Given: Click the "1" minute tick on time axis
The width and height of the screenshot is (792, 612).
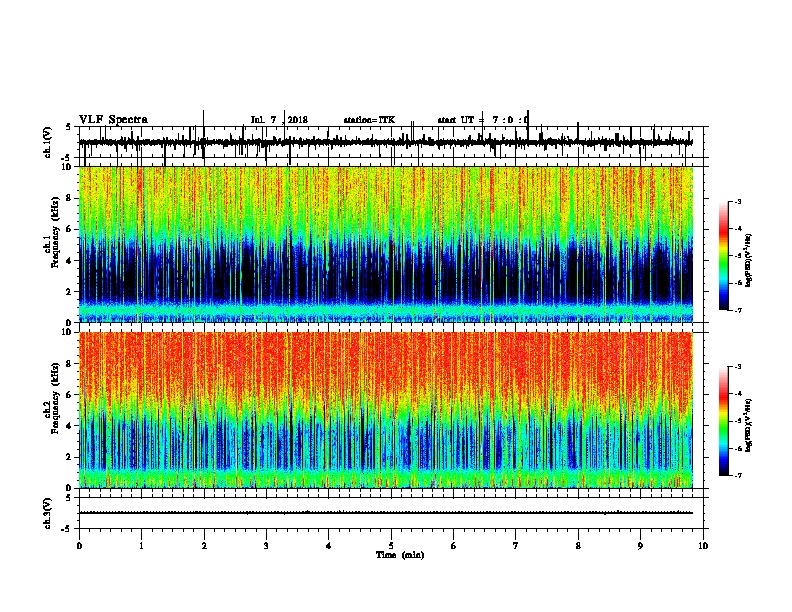Looking at the screenshot, I should click(x=141, y=545).
